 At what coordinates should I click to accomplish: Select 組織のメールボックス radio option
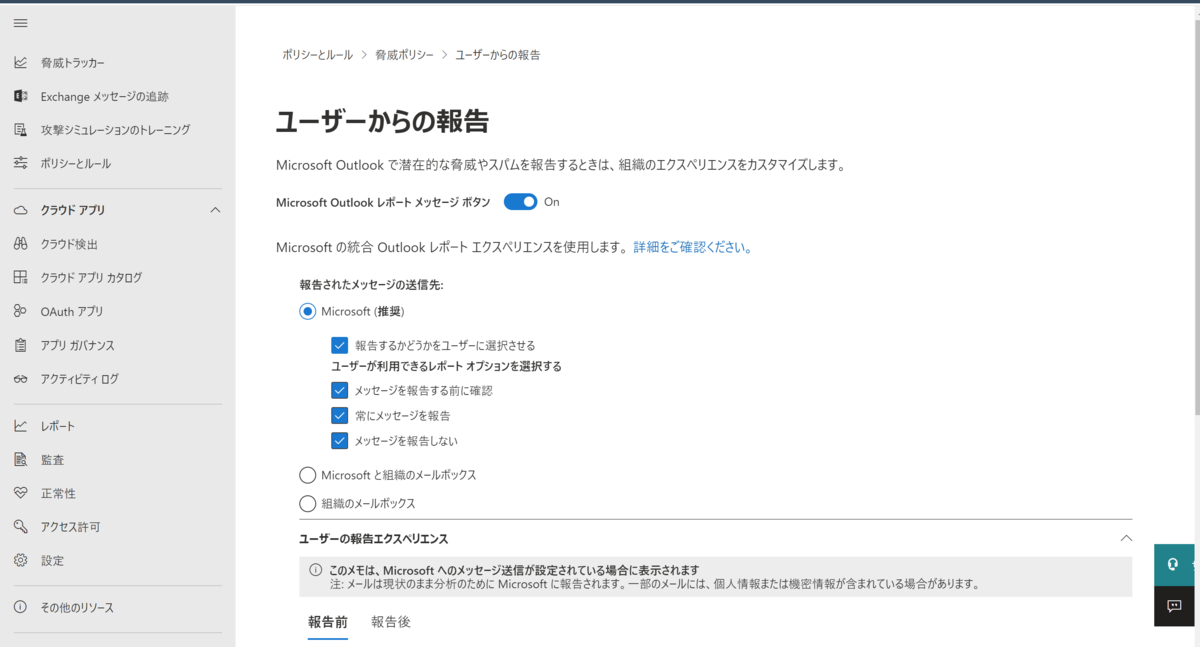tap(308, 504)
